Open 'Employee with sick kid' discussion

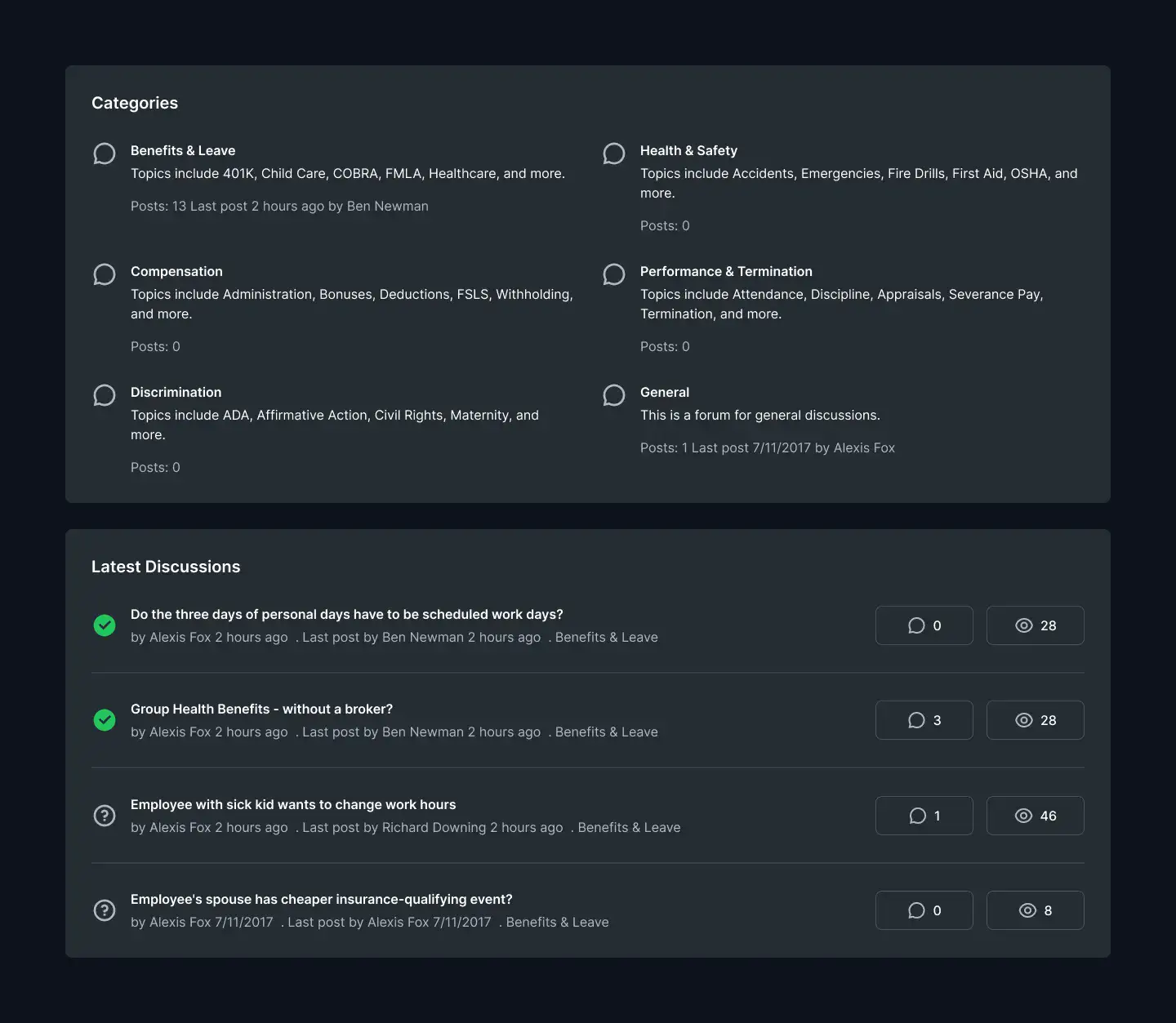(293, 804)
